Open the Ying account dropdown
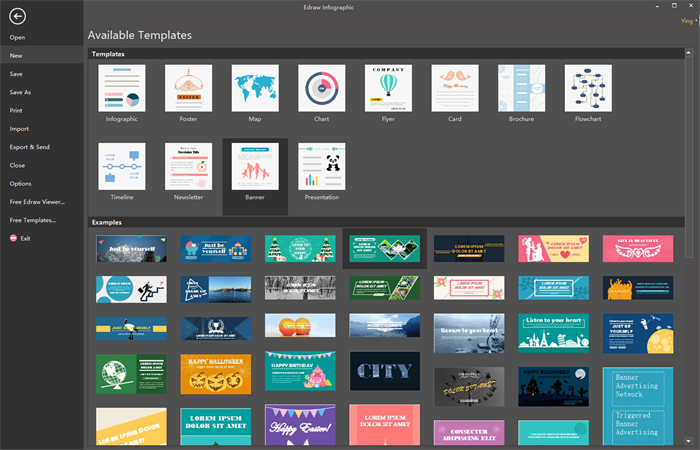 coord(689,21)
